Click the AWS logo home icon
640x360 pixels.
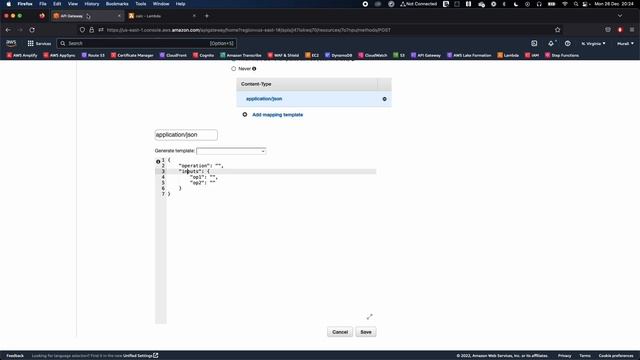tap(11, 43)
